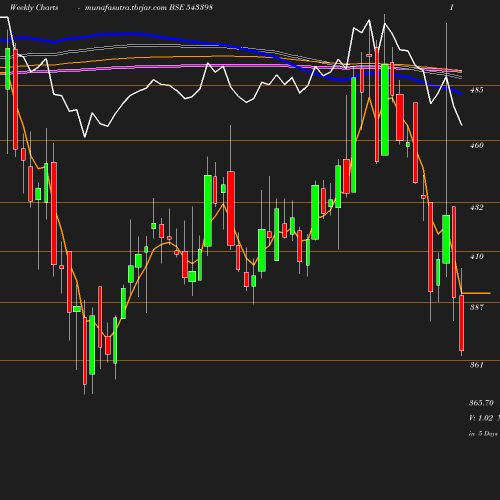Click the 365.70 closing price value
This screenshot has width=500, height=500.
481,403
